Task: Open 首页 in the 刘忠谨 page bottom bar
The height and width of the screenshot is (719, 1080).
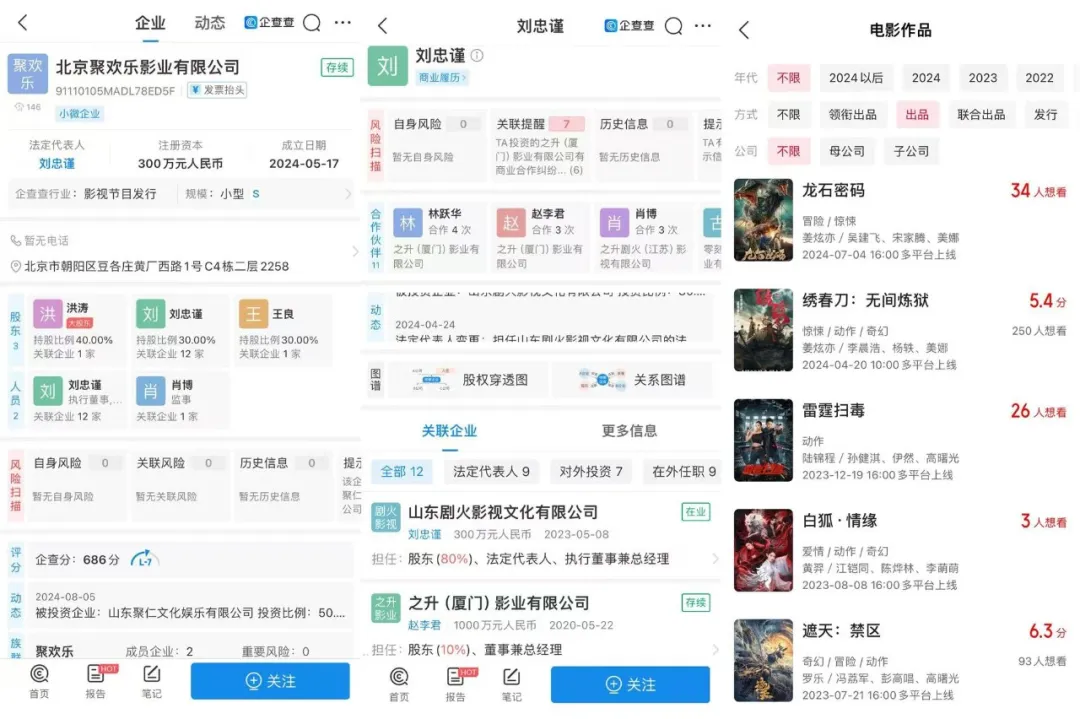Action: (x=399, y=685)
